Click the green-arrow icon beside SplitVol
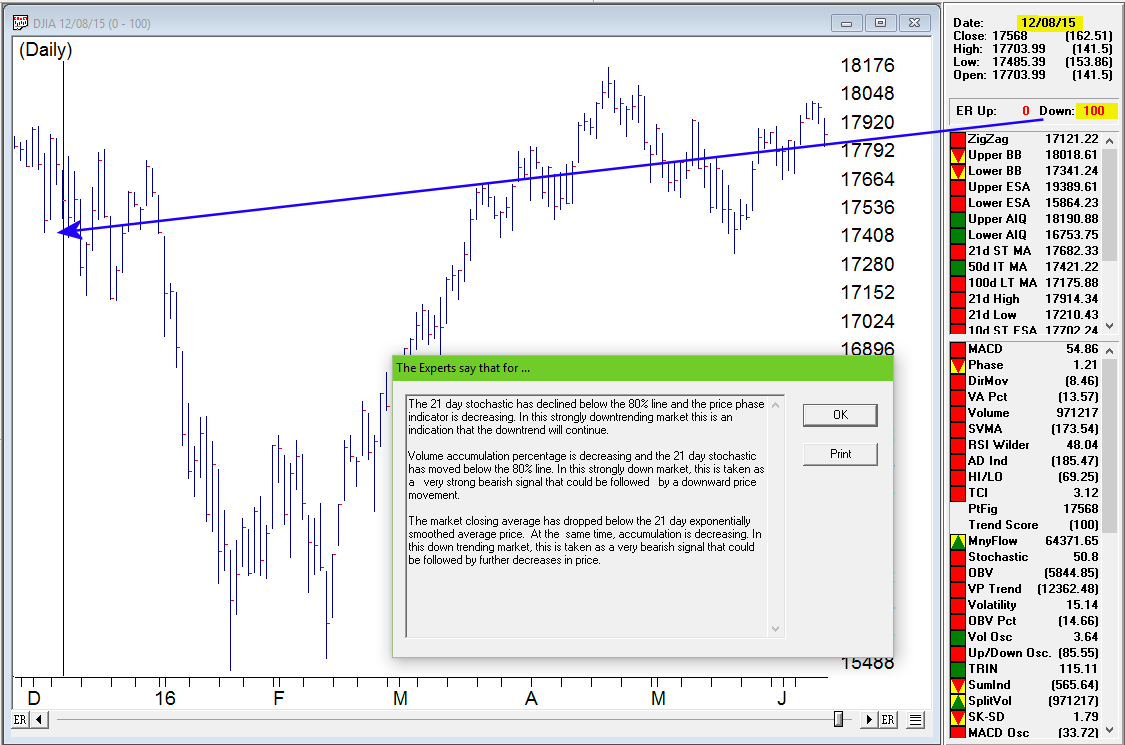The width and height of the screenshot is (1125, 745). 957,701
